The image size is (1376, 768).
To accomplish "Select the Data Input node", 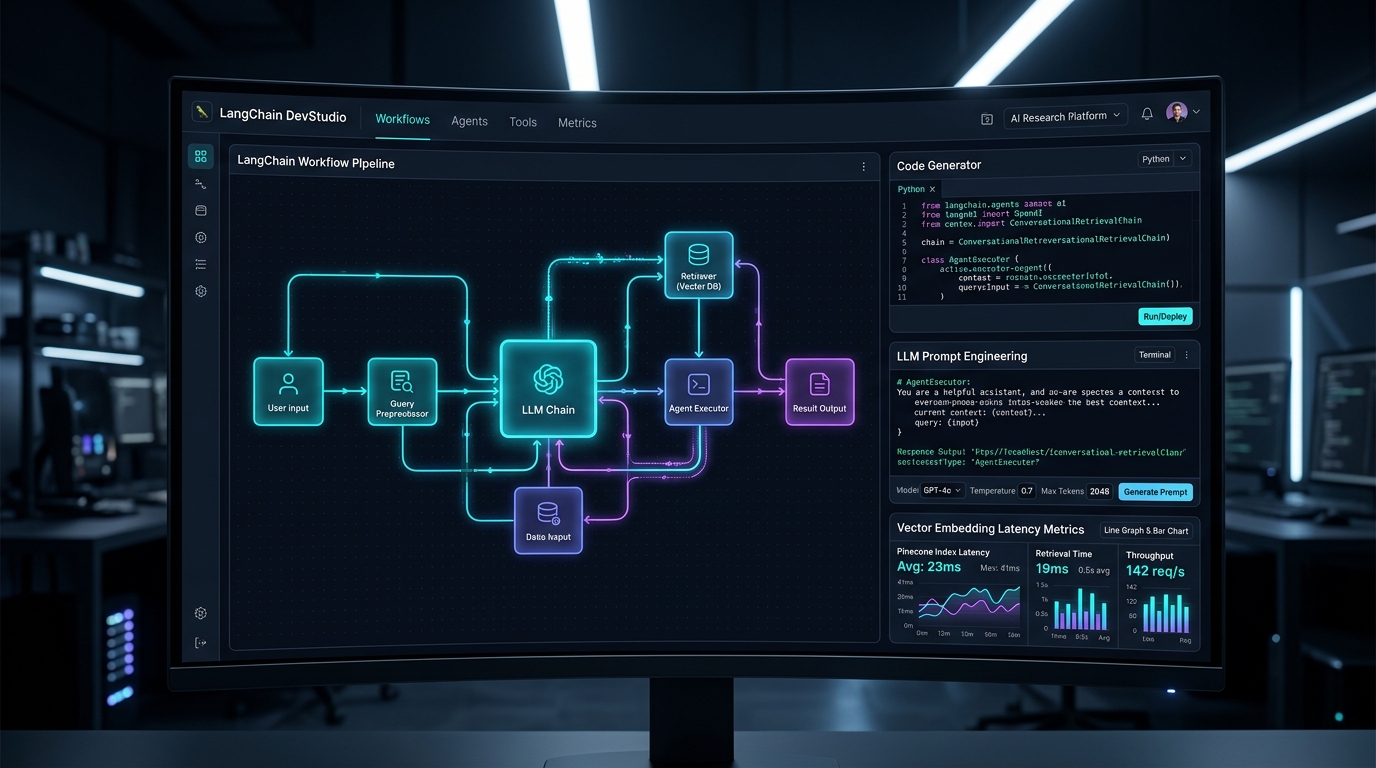I will click(548, 521).
